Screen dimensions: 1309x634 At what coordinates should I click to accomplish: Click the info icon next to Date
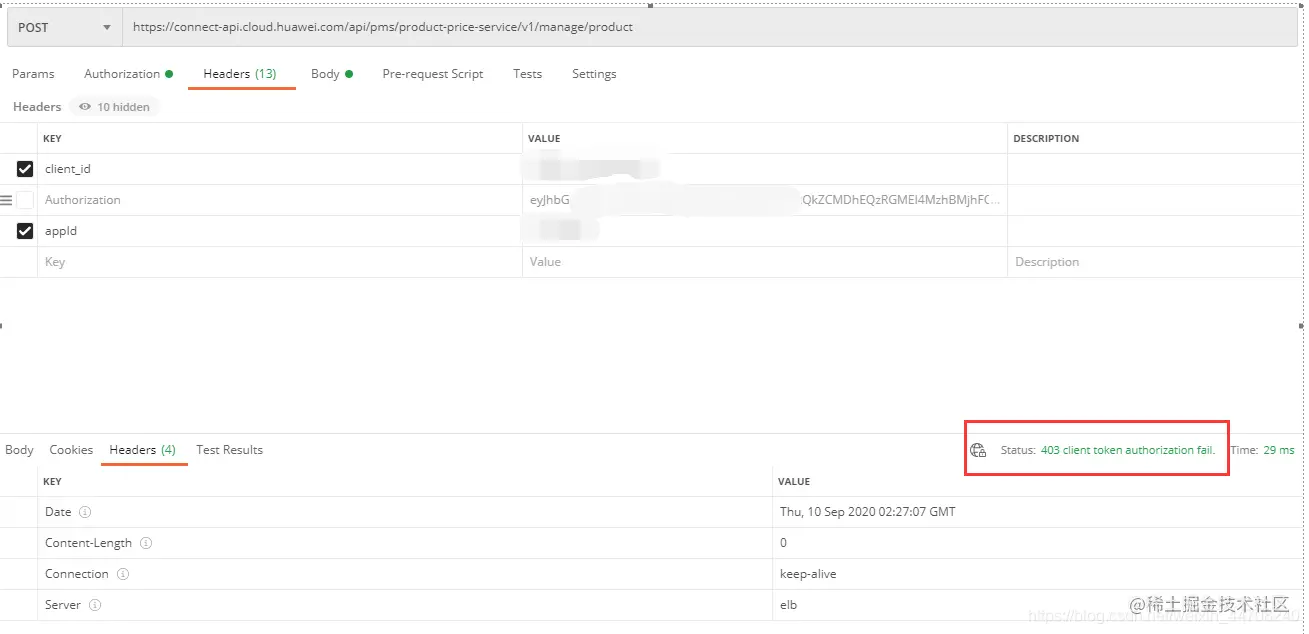85,512
